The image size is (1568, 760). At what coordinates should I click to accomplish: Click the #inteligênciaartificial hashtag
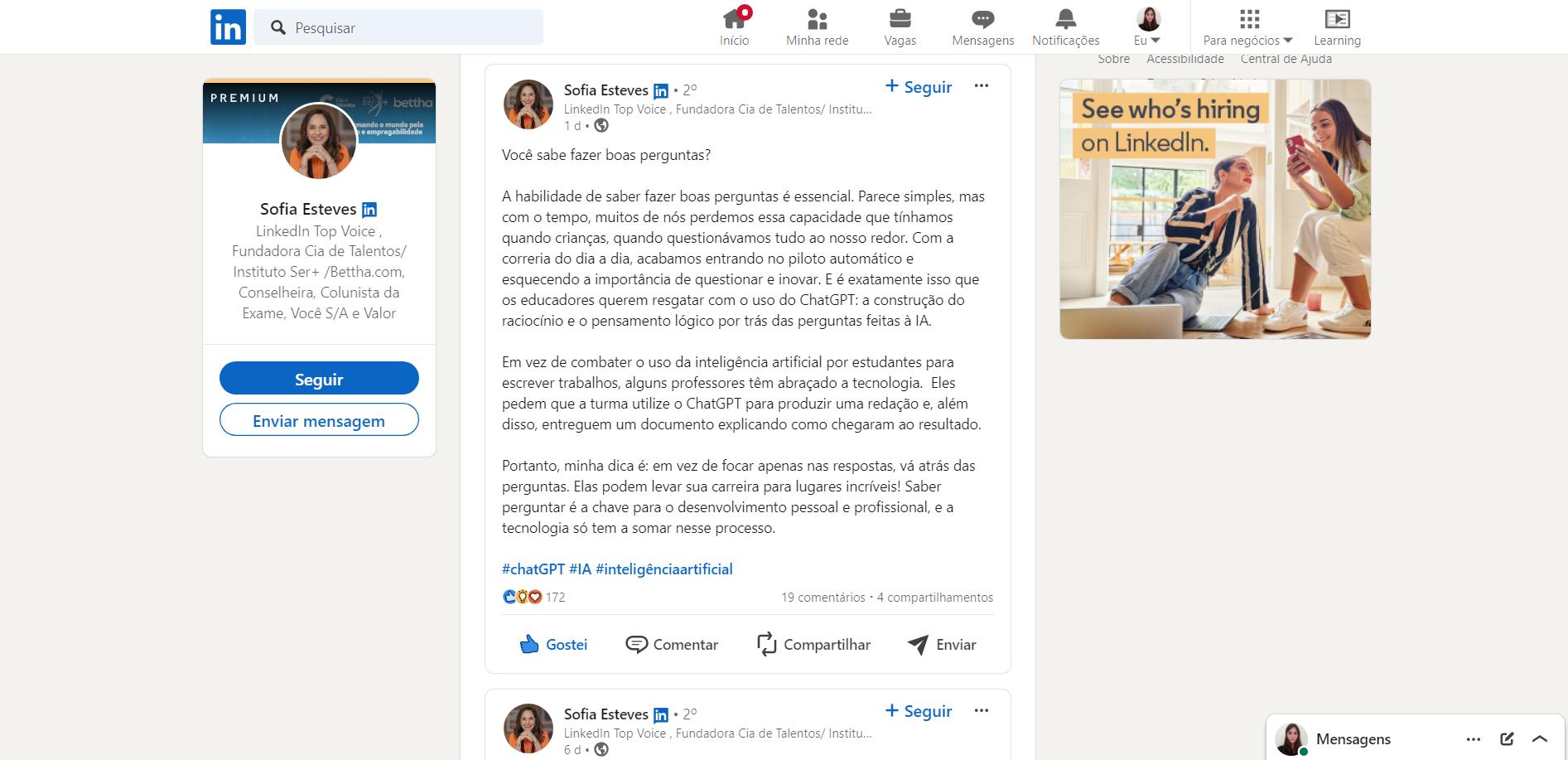(664, 569)
